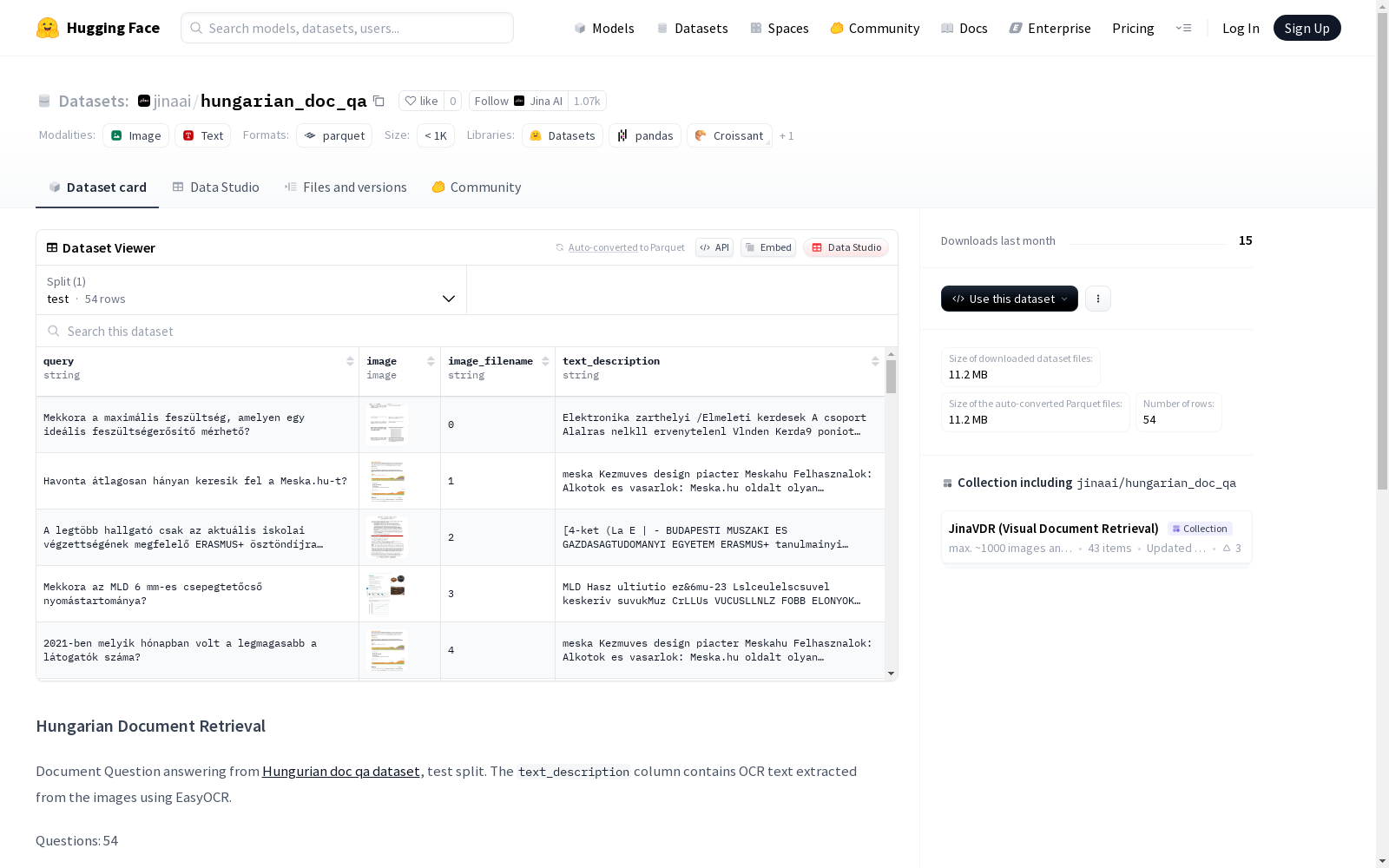The height and width of the screenshot is (868, 1389).
Task: Open image thumbnail for row 1
Action: click(387, 481)
